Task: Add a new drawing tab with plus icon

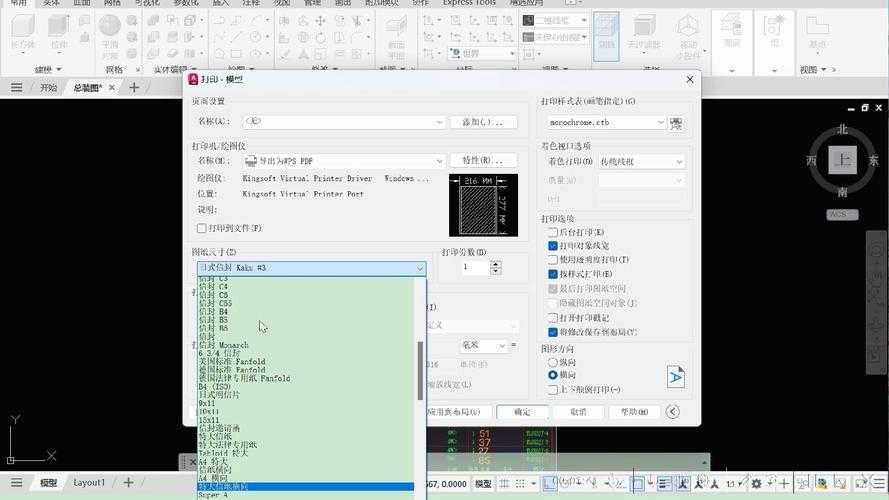Action: 134,88
